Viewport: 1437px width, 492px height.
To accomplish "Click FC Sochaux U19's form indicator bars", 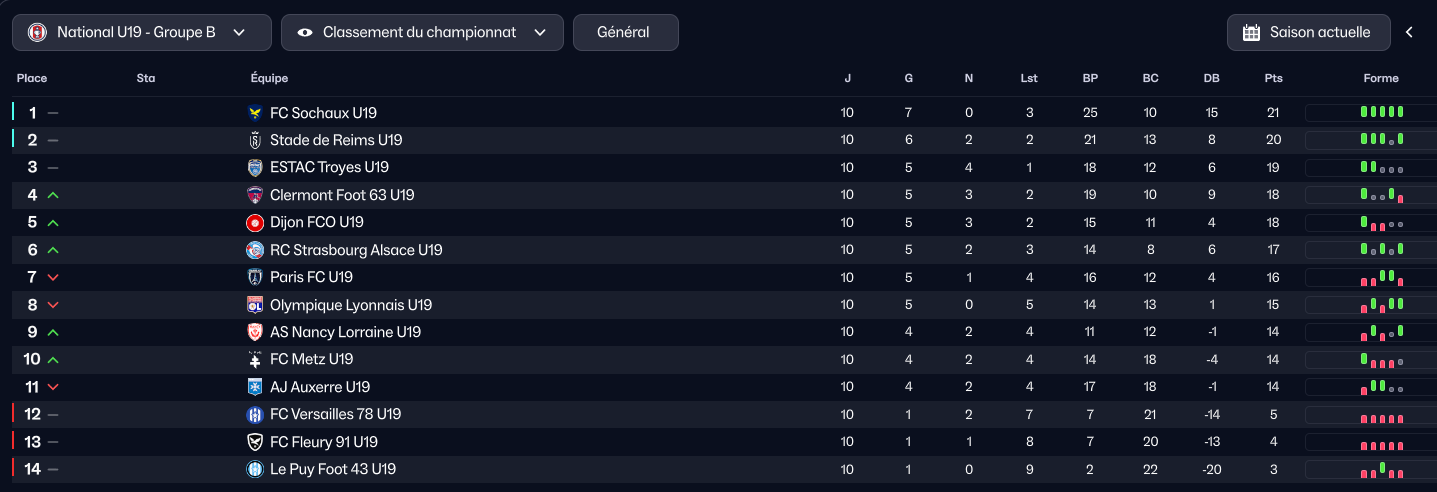I will click(x=1382, y=112).
